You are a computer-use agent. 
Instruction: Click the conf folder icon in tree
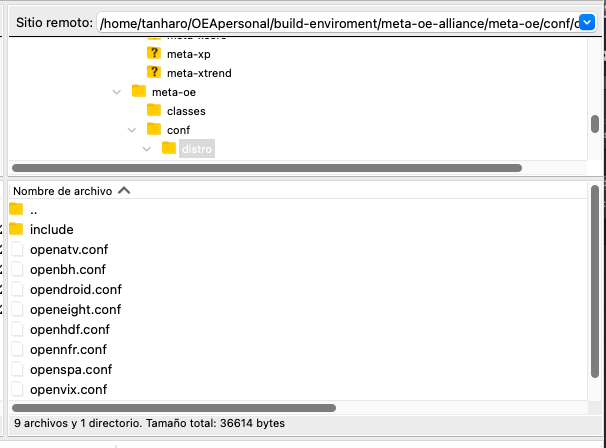tap(154, 129)
